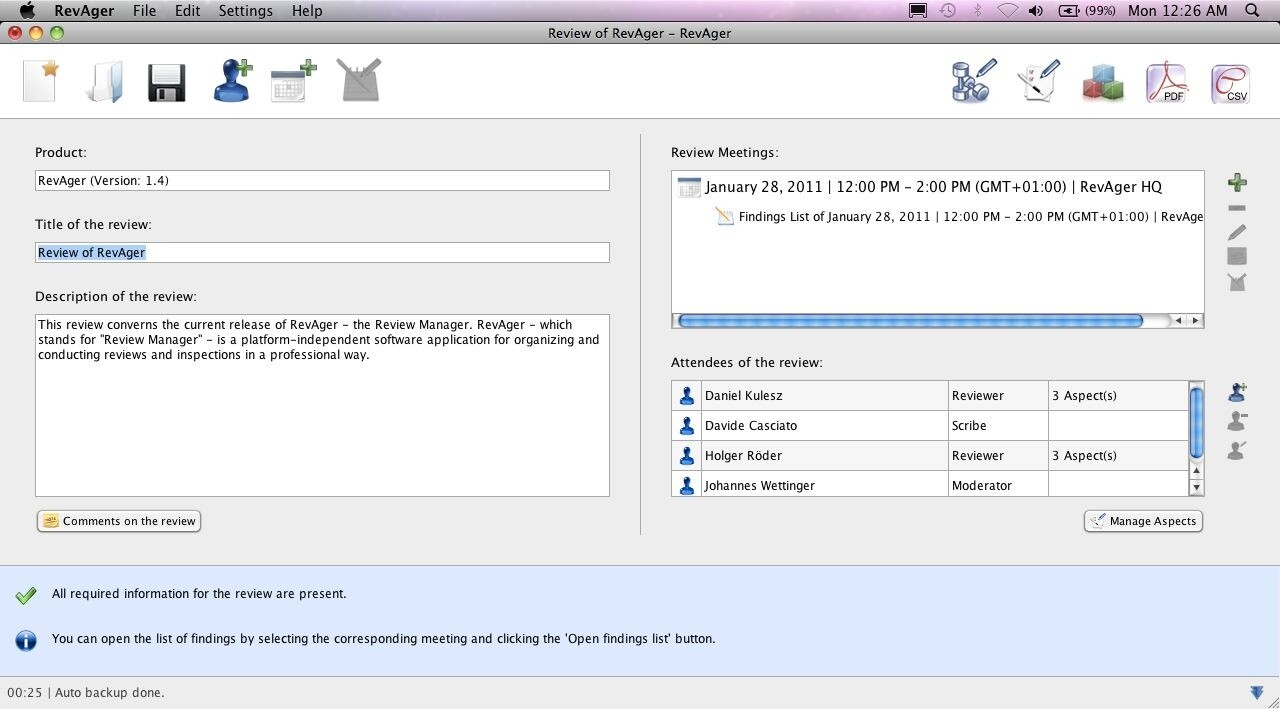Open the Edit menu
The image size is (1280, 709).
point(187,11)
